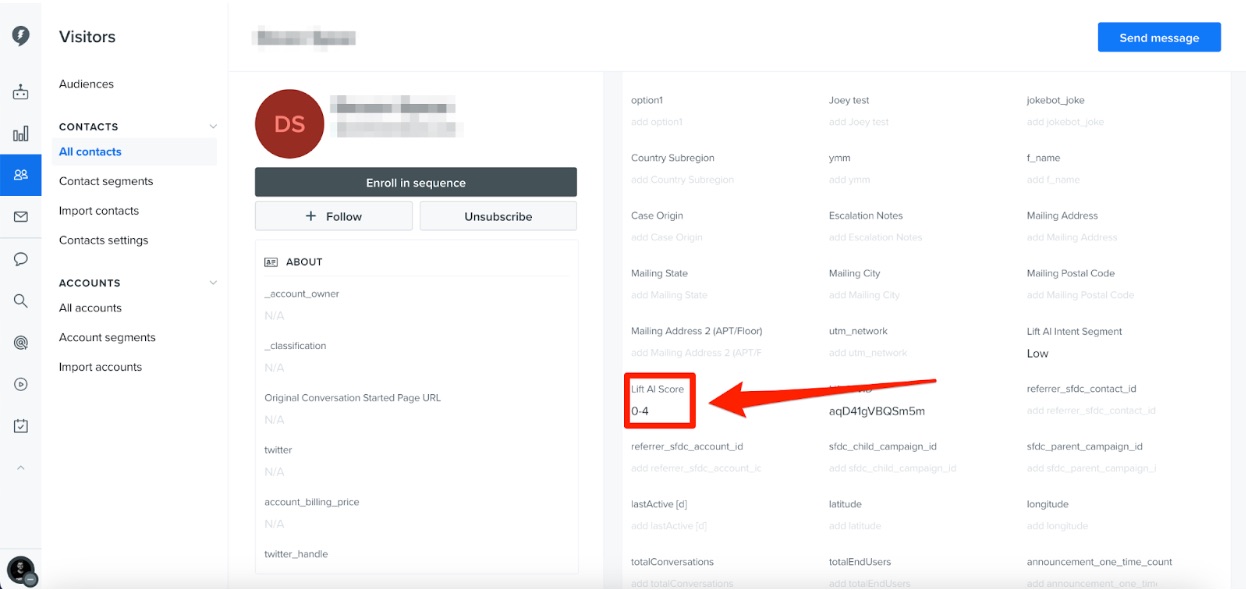Click the Lift AI Score value '0-4'
This screenshot has width=1246, height=590.
(640, 411)
